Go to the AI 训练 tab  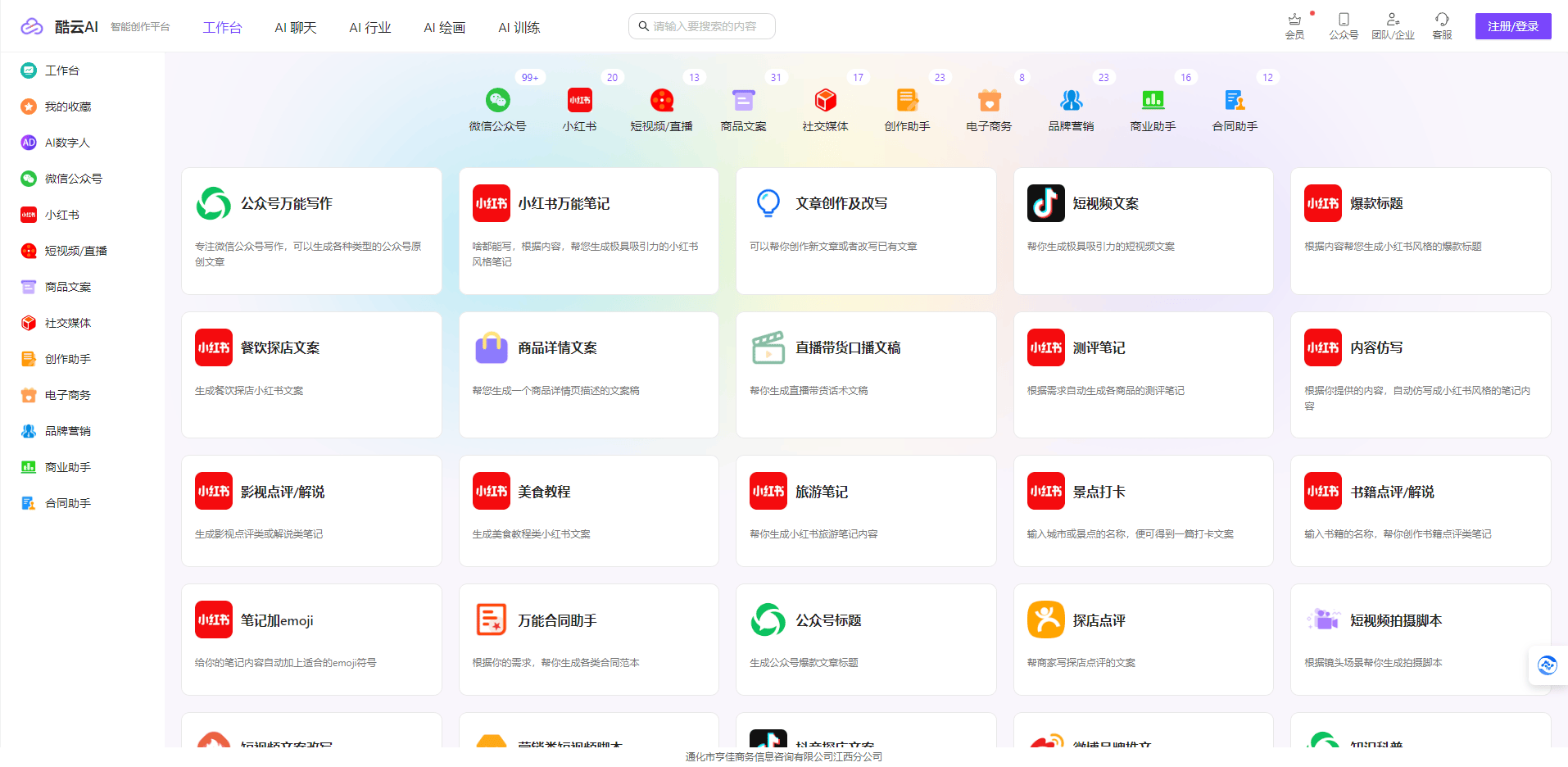pos(519,28)
